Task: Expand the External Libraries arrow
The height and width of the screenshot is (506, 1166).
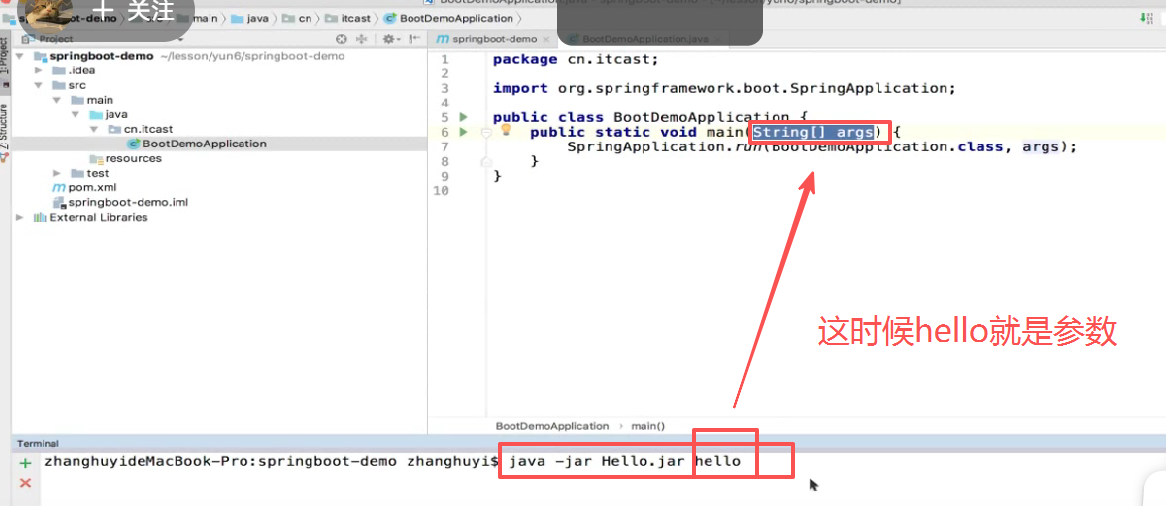Action: [20, 217]
